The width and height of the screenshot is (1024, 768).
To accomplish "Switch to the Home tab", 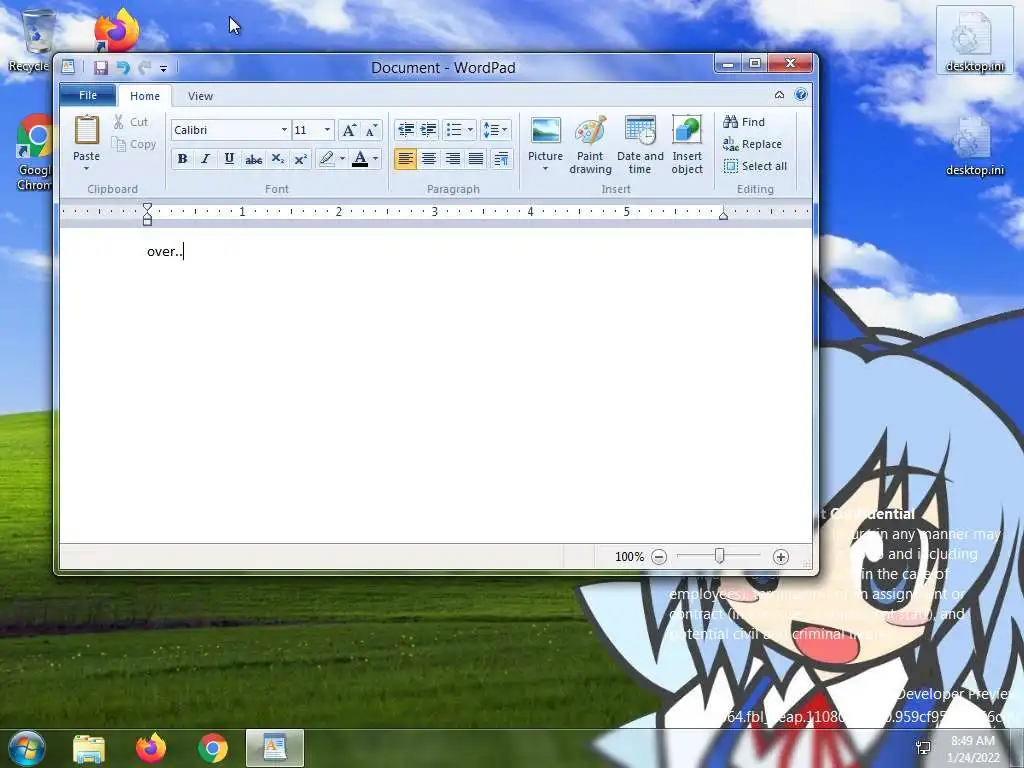I will (x=145, y=96).
